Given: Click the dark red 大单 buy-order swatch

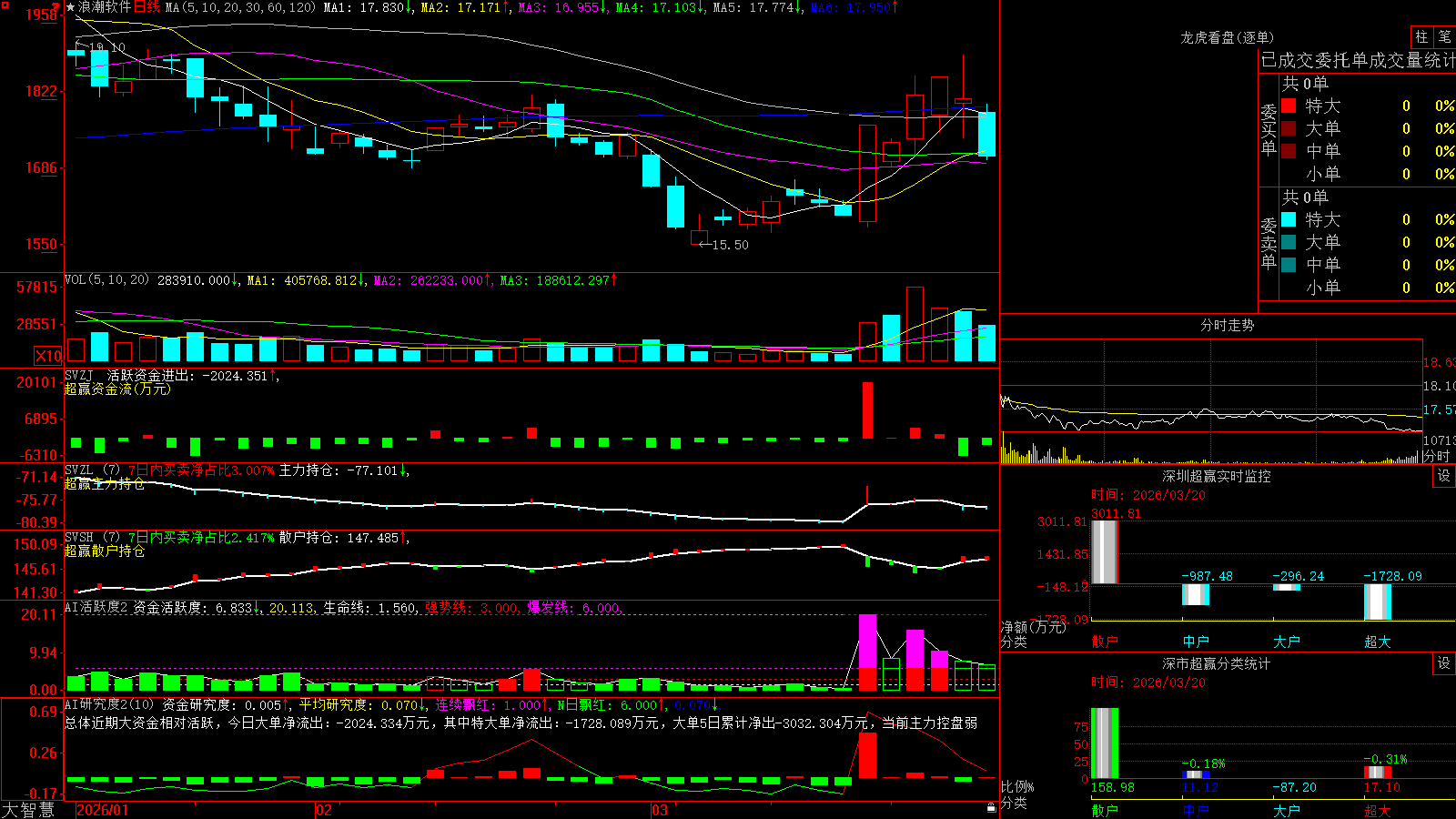Looking at the screenshot, I should coord(1289,128).
